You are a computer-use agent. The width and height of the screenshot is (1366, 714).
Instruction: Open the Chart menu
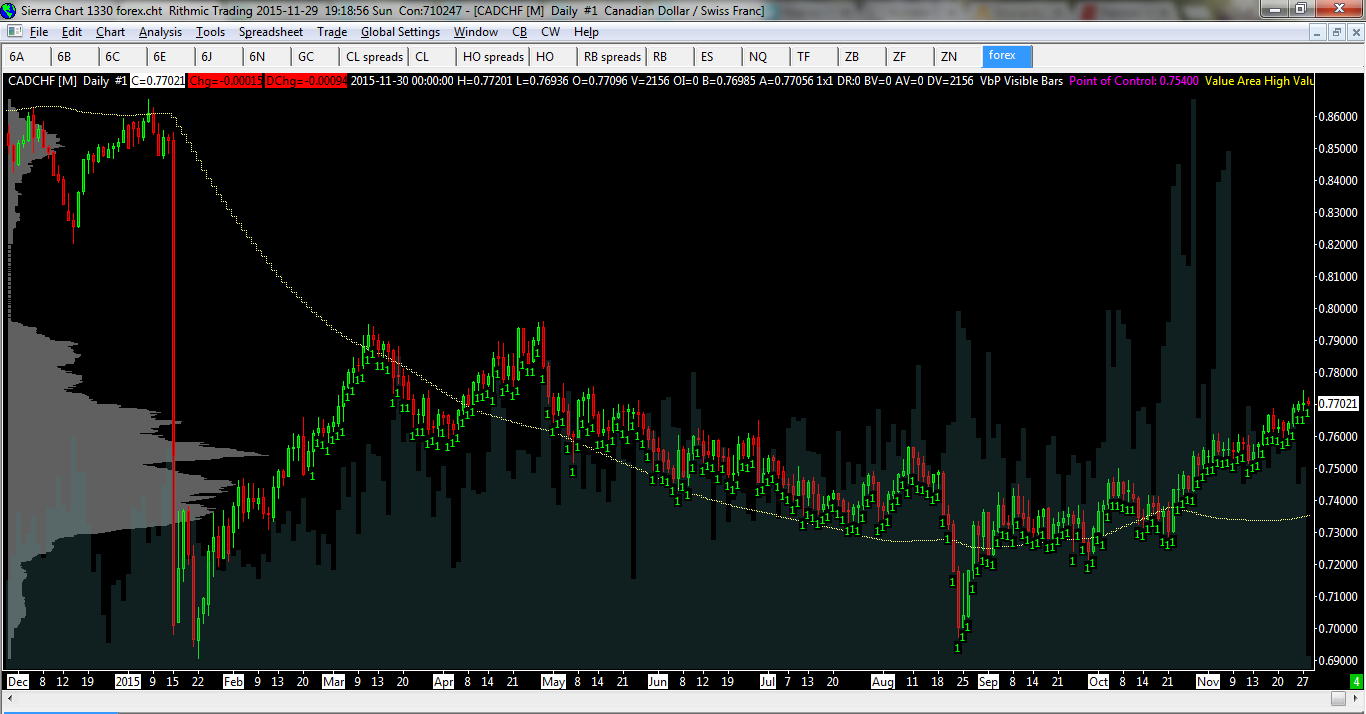point(111,32)
